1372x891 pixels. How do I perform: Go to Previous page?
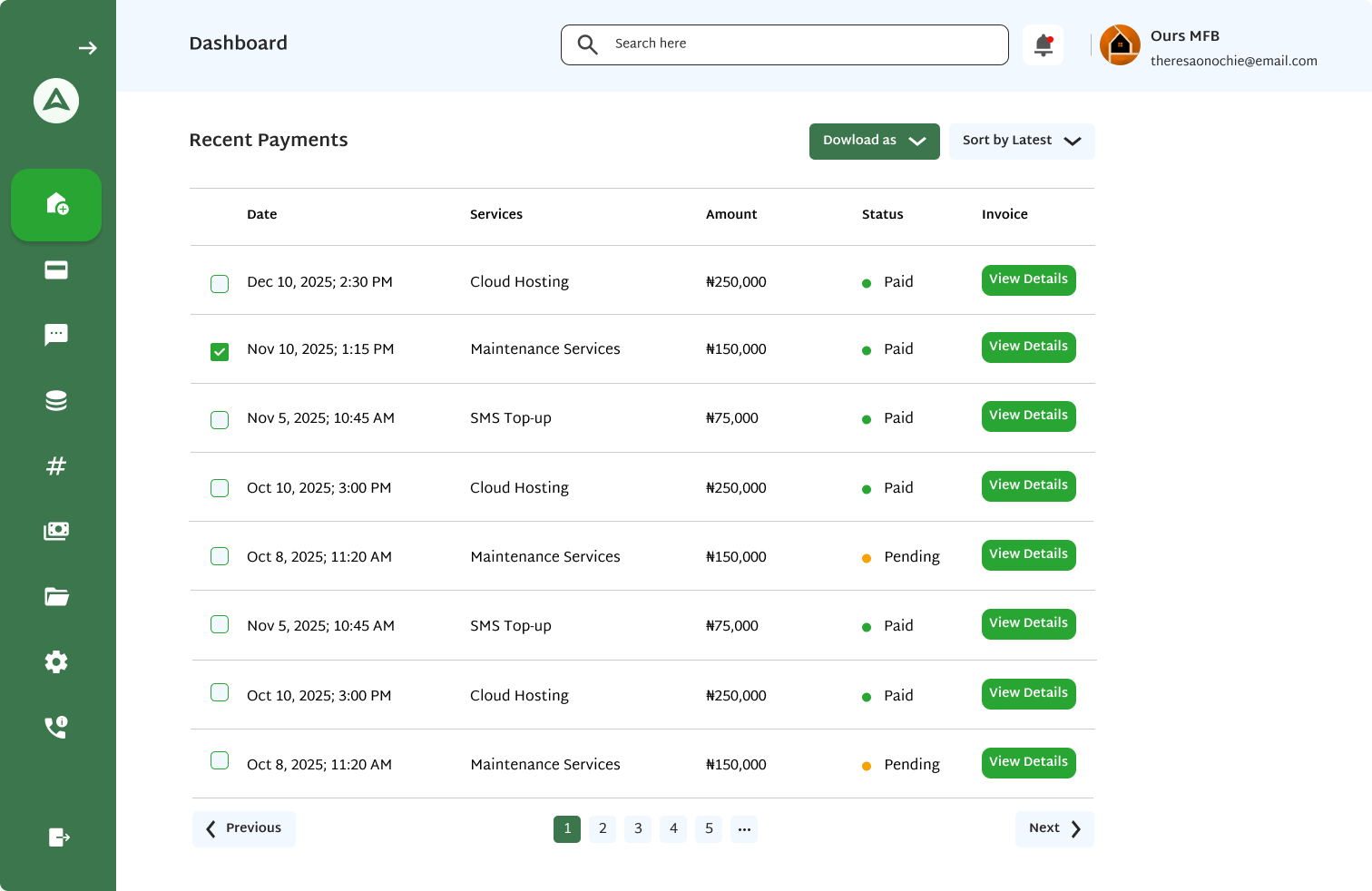(x=244, y=828)
